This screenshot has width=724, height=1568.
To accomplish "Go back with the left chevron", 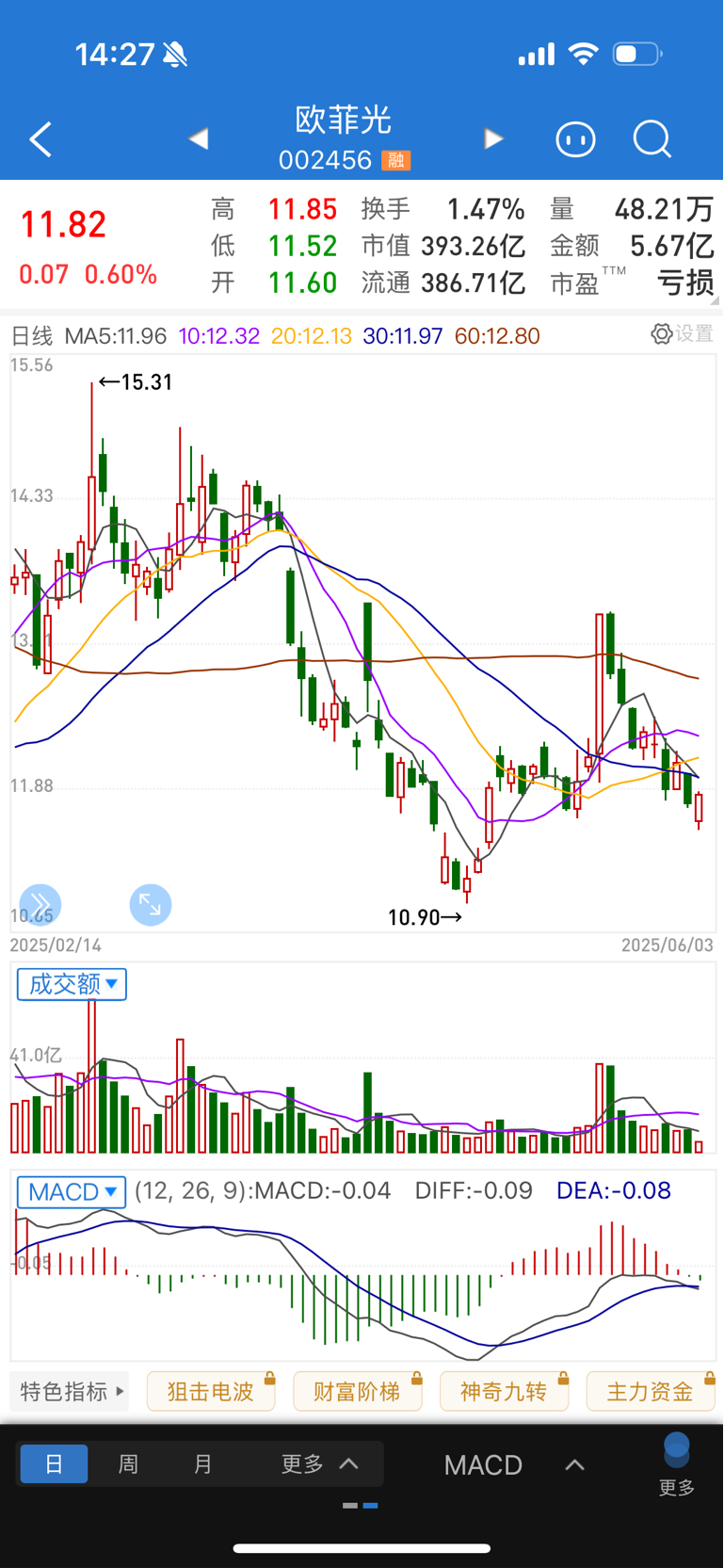I will point(40,139).
